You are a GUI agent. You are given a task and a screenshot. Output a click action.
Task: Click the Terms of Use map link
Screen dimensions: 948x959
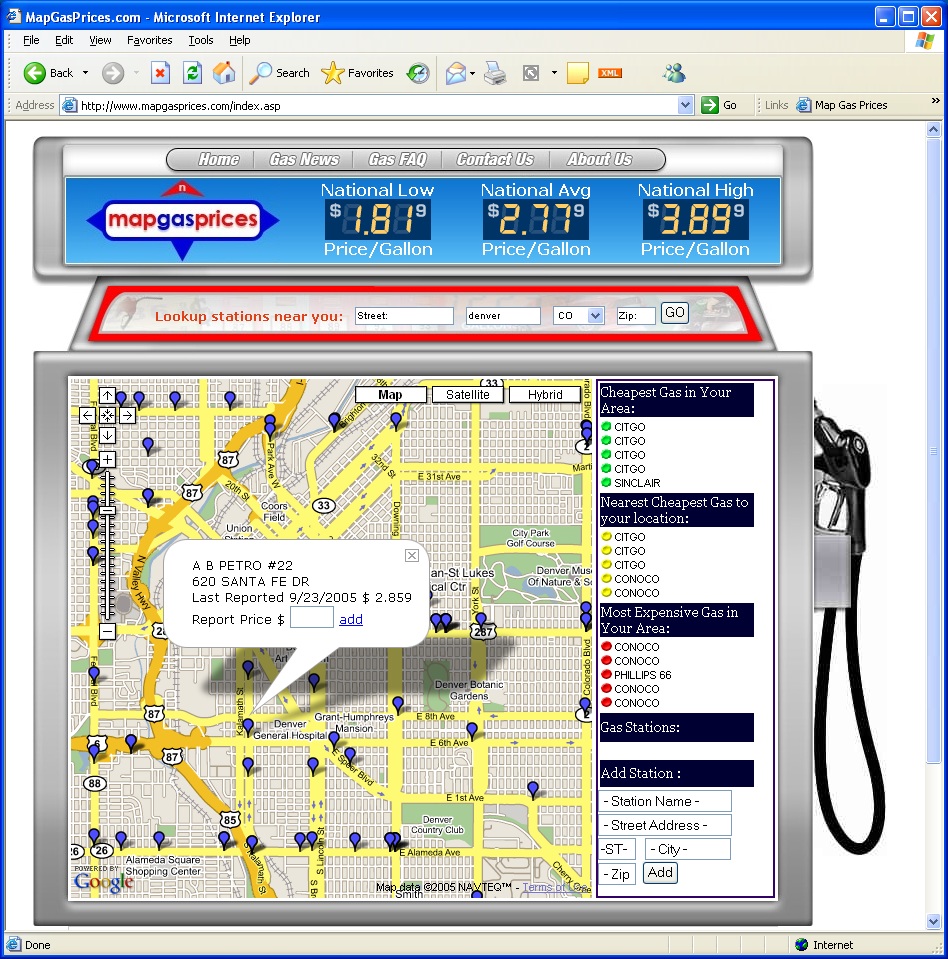pos(555,887)
